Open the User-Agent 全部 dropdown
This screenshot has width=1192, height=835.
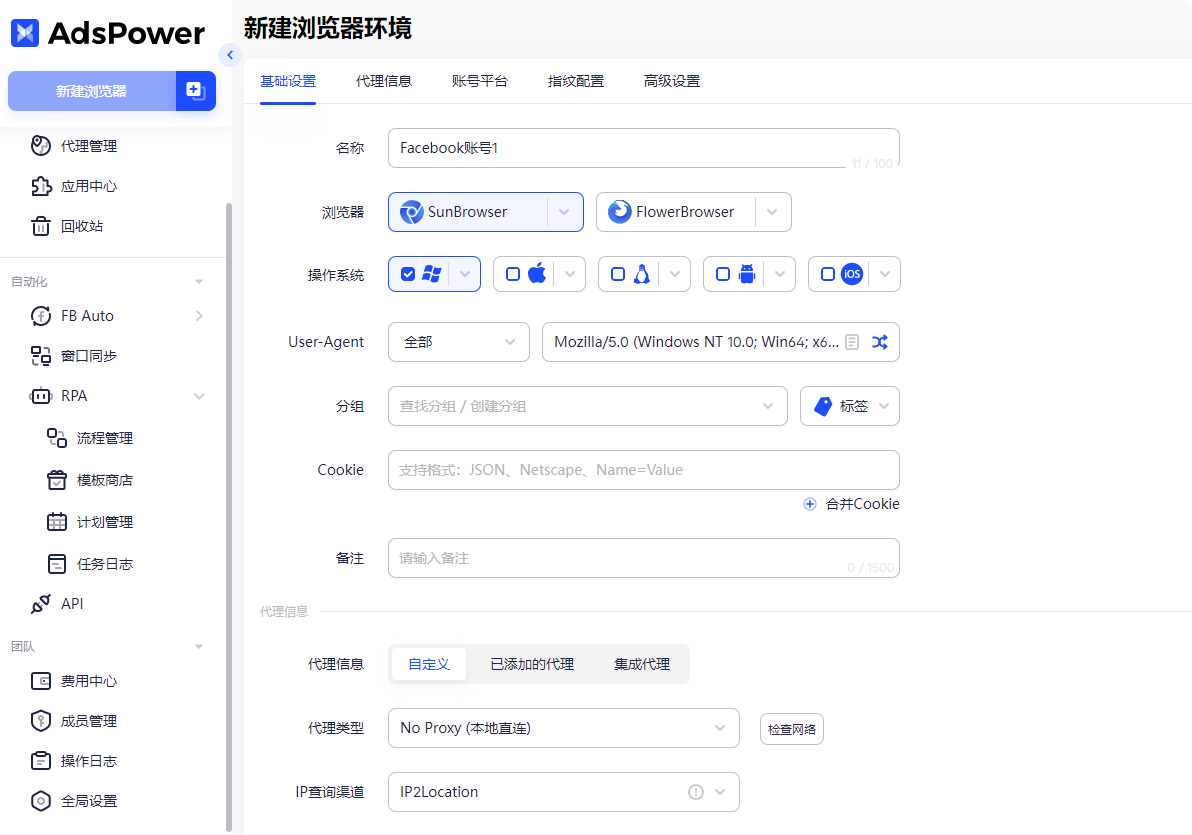click(x=458, y=342)
